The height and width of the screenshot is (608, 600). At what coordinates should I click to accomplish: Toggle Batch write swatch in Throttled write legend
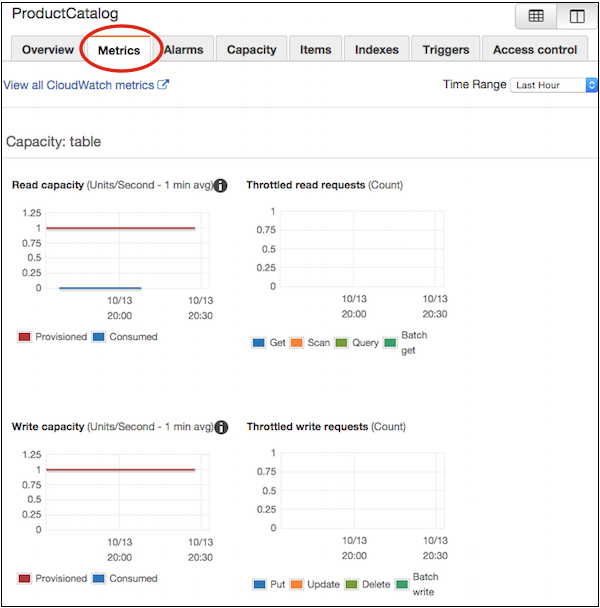click(x=402, y=584)
